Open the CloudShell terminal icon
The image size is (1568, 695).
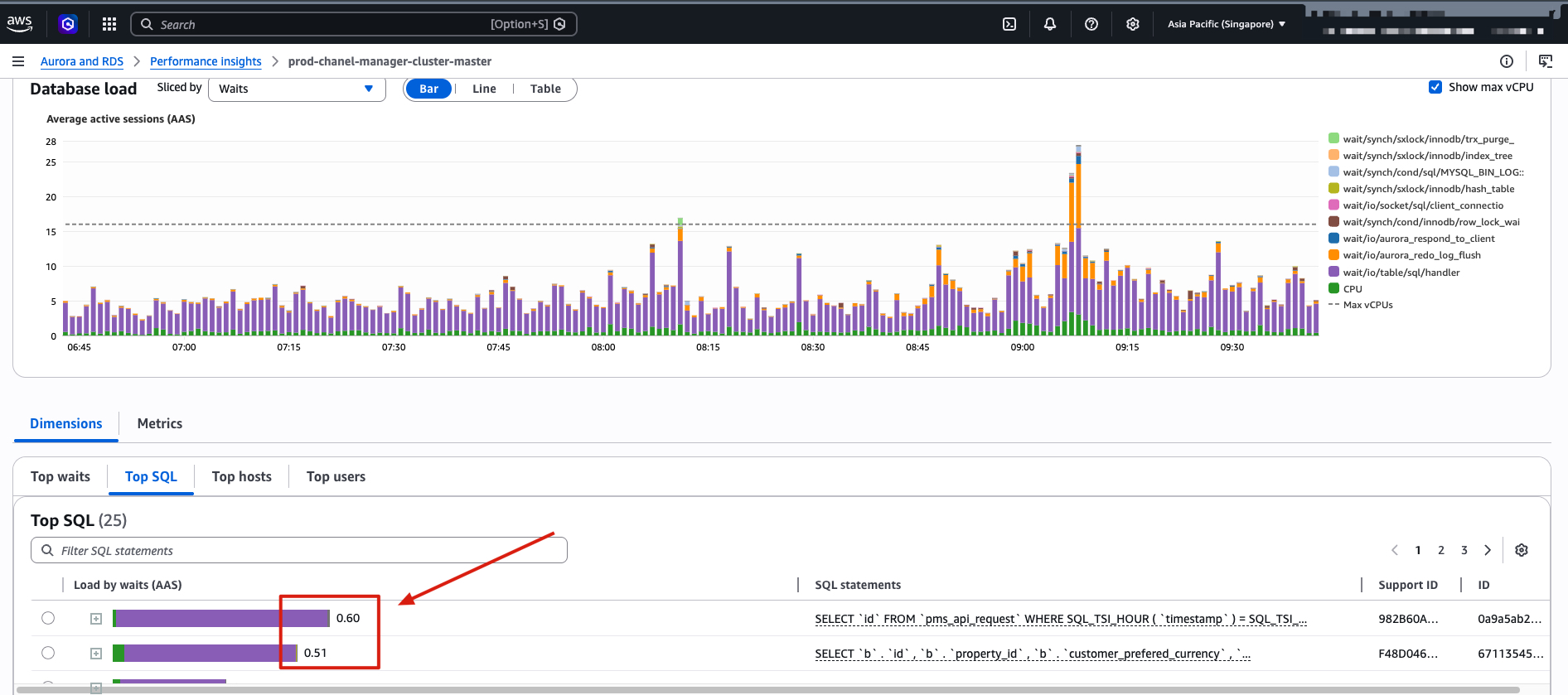pyautogui.click(x=1009, y=24)
